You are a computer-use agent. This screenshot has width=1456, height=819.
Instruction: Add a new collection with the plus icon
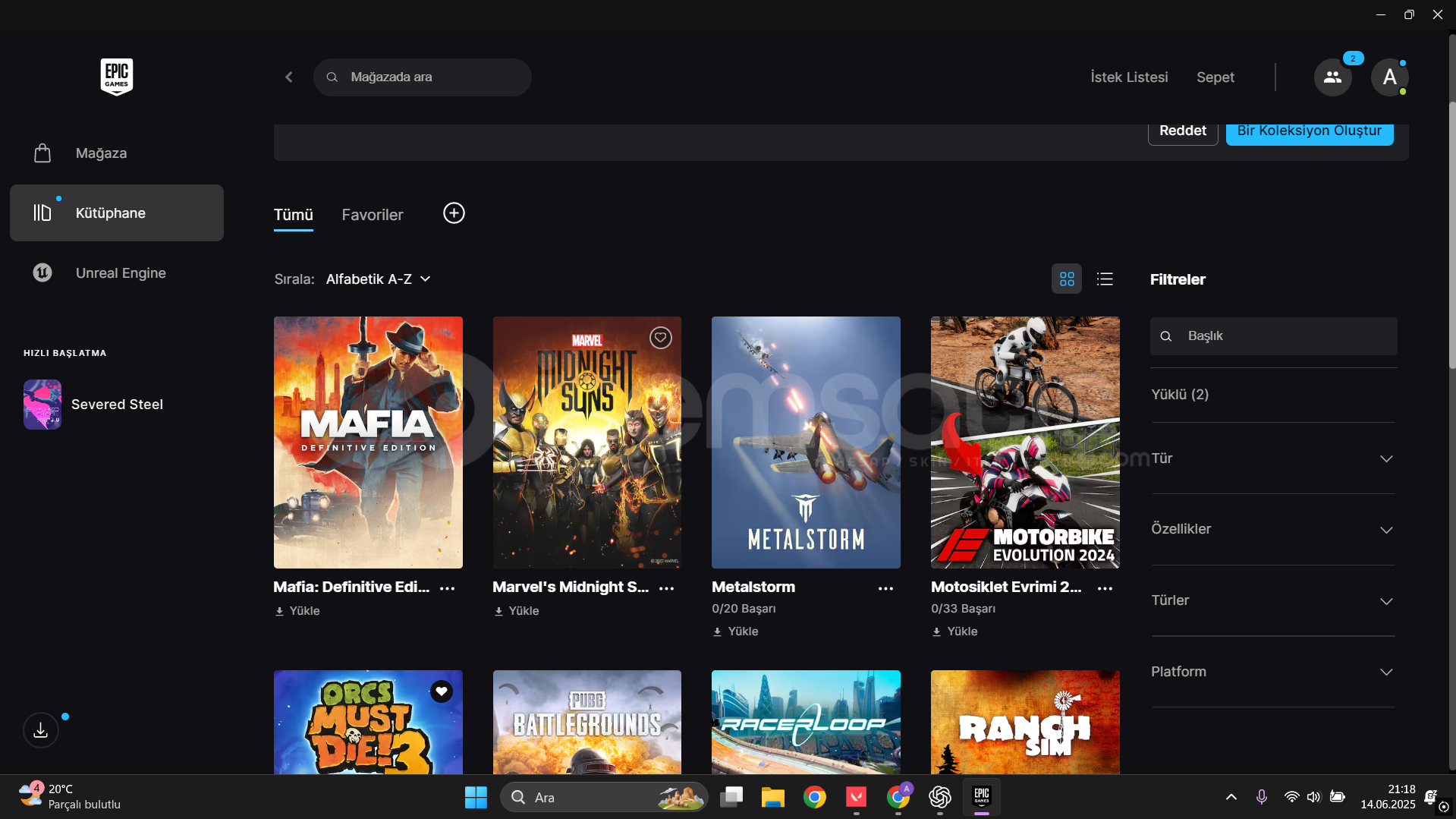click(x=454, y=213)
